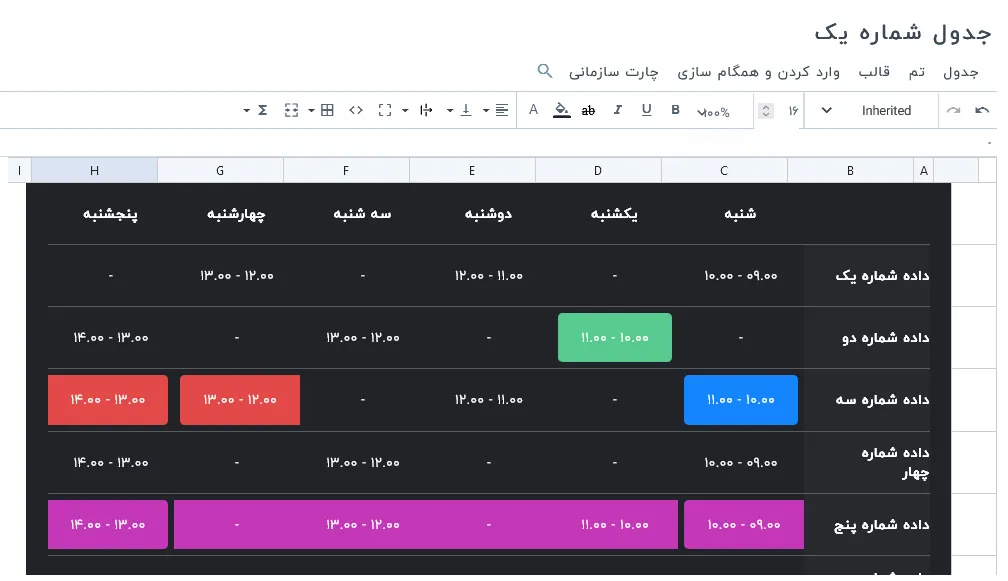
Task: Click ۱۴.۰۰ - ۱۳.۰۰ in row داده شماره دو
Action: (x=111, y=337)
